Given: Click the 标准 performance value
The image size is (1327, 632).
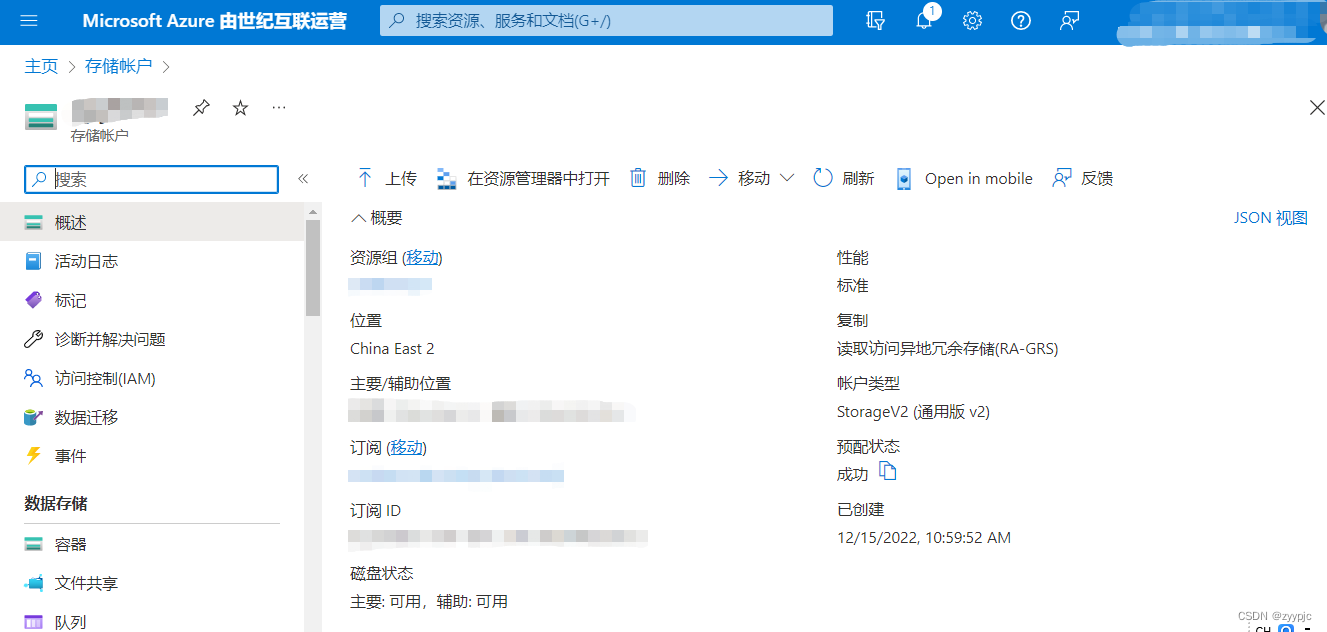Looking at the screenshot, I should (x=853, y=285).
